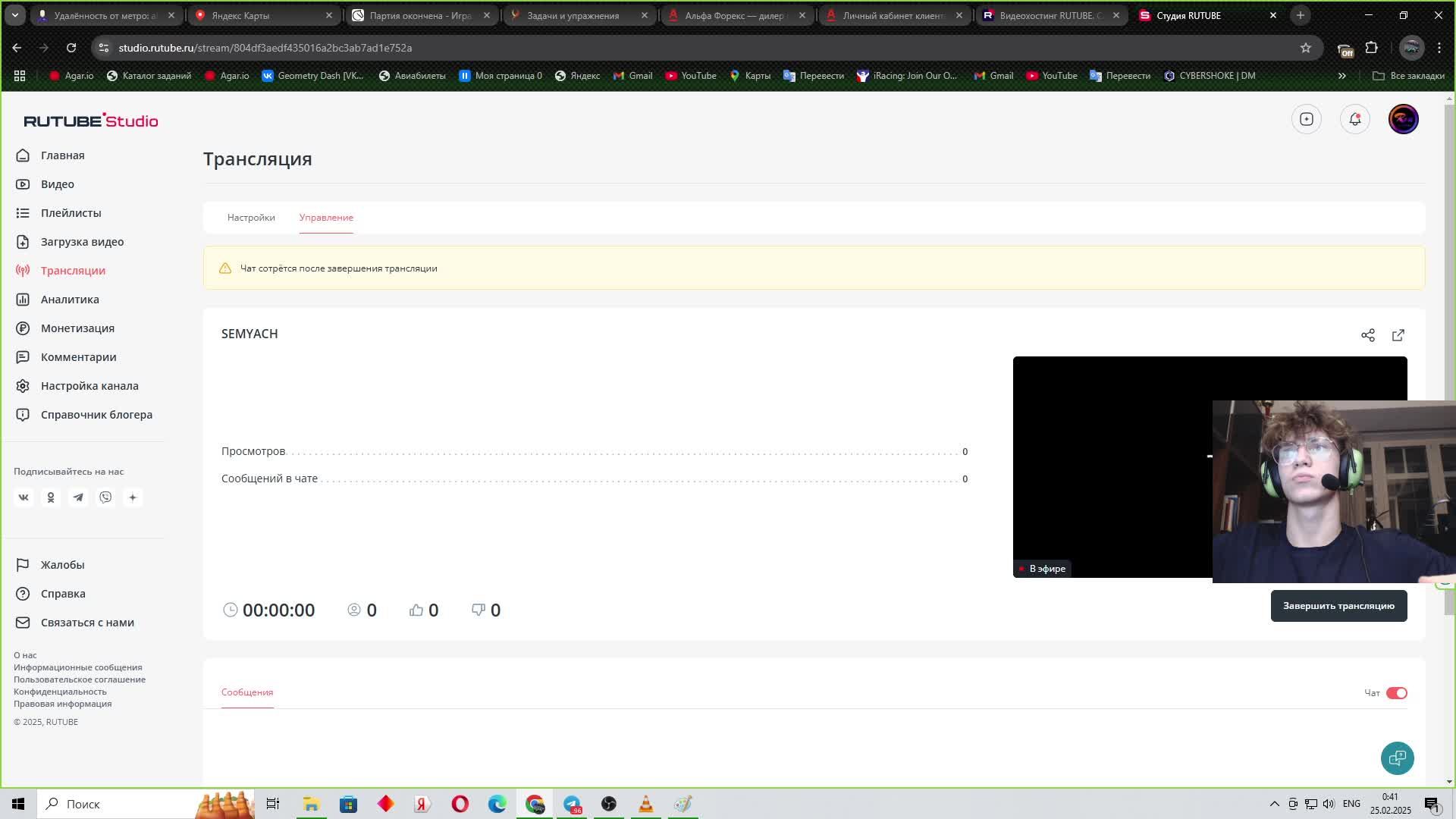Open Telegram from the taskbar
Viewport: 1456px width, 819px height.
coord(572,804)
